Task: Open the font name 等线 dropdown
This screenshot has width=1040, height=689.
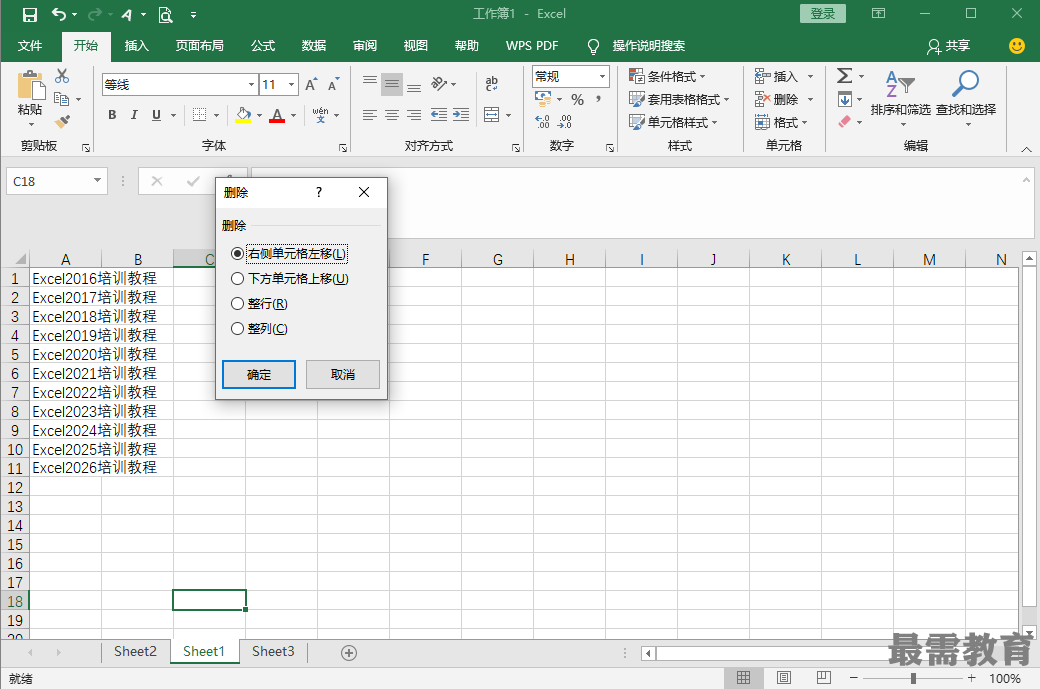Action: [x=251, y=84]
